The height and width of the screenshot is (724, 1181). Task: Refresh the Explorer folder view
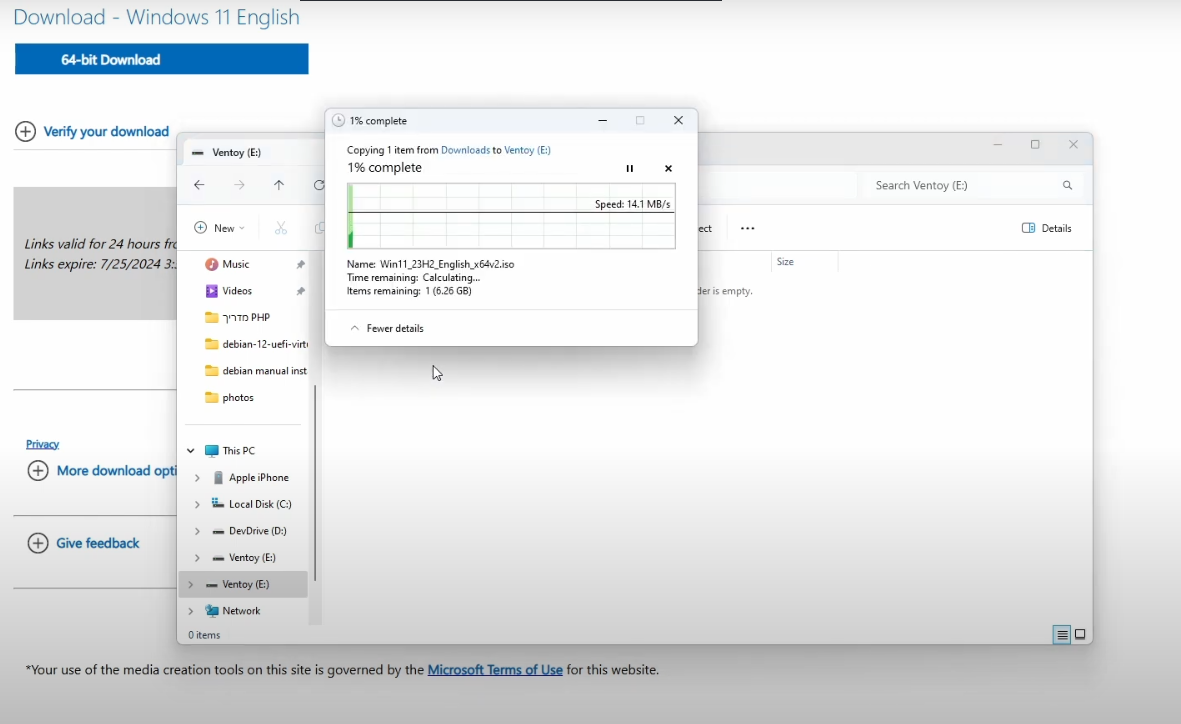pyautogui.click(x=319, y=185)
